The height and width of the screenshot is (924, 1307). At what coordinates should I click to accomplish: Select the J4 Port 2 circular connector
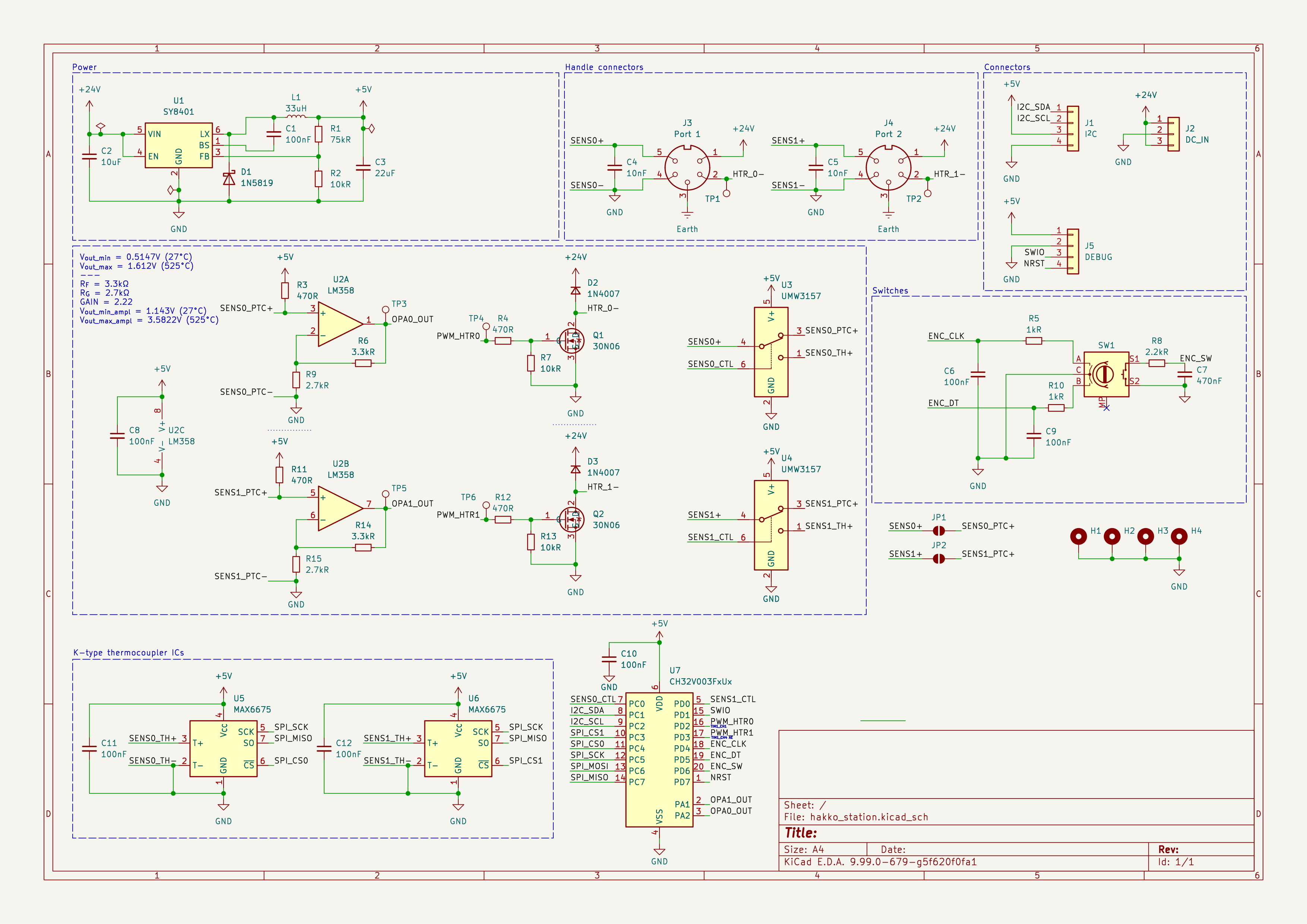tap(888, 168)
